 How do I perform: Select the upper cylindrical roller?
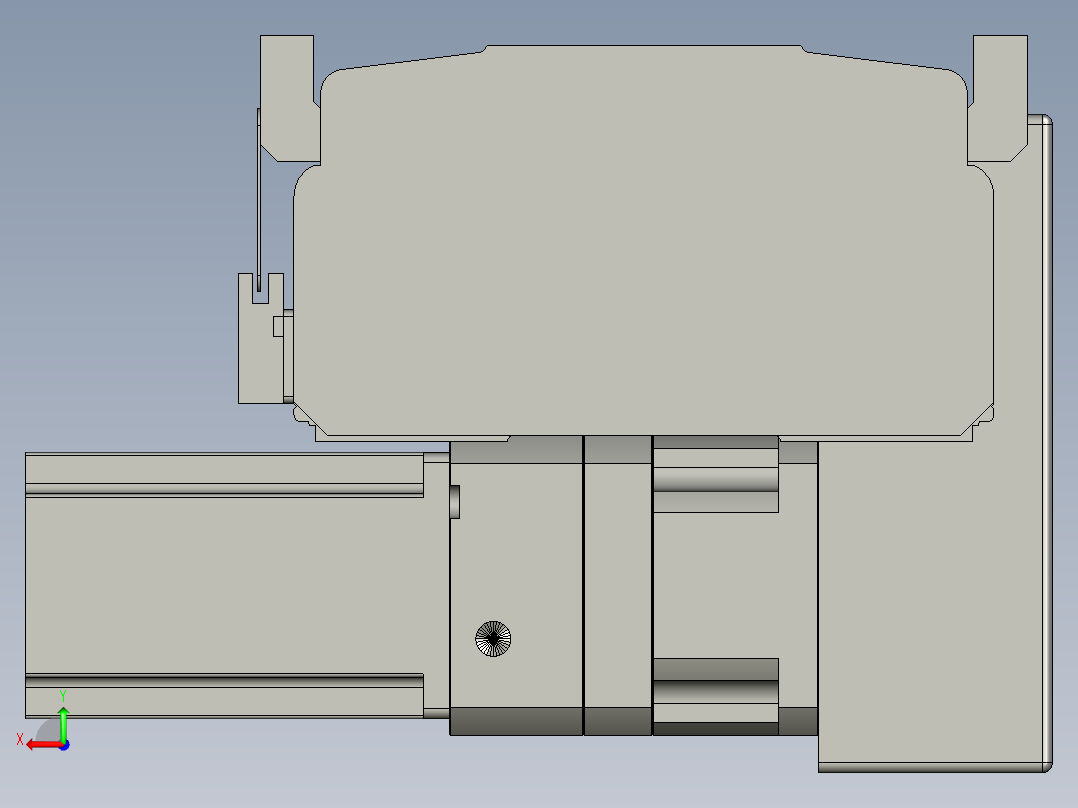coord(716,479)
